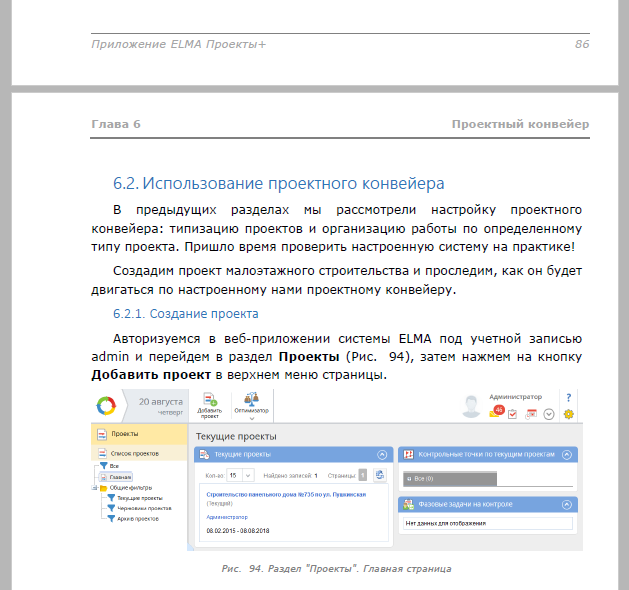Click page number 86 in footer
Screen dimensions: 629x590
(x=582, y=44)
